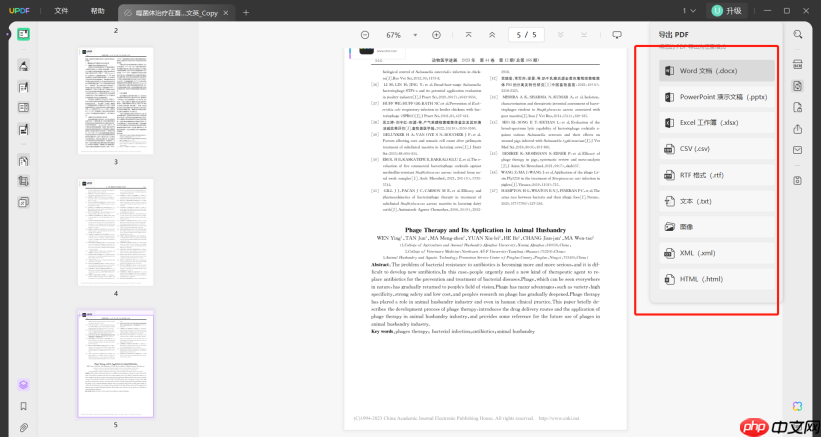
Task: Open the Share file icon
Action: click(797, 129)
